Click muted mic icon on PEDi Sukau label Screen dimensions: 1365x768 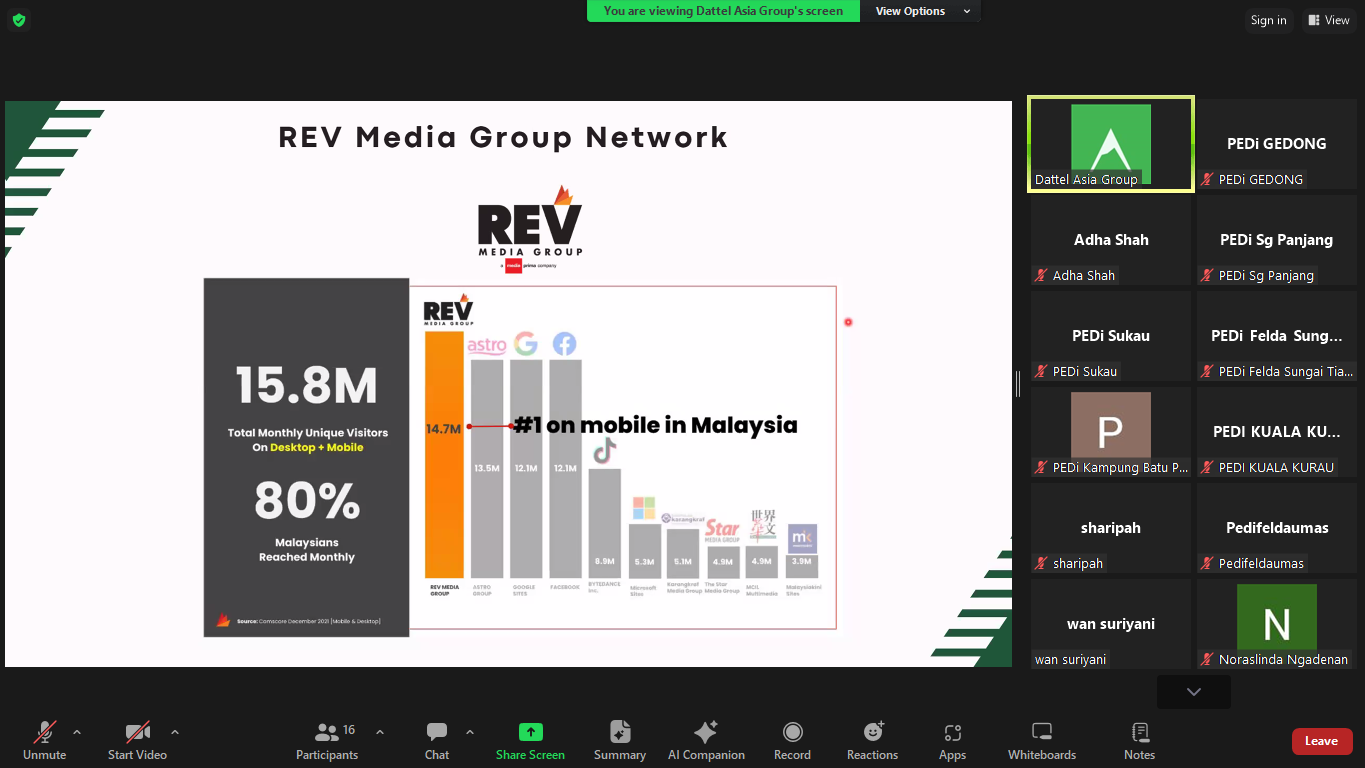(x=1042, y=372)
